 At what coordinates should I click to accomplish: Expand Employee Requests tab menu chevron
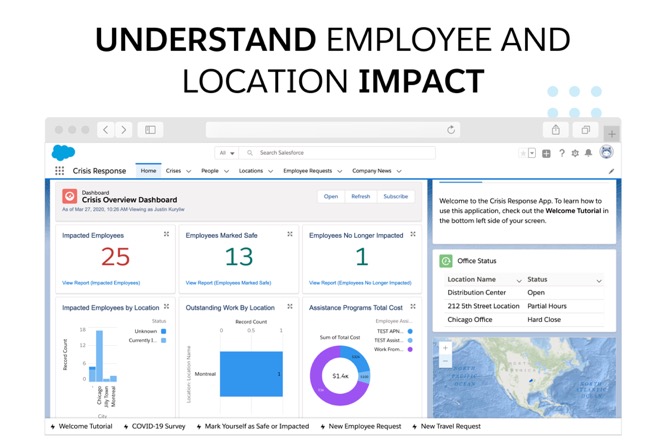click(x=340, y=171)
